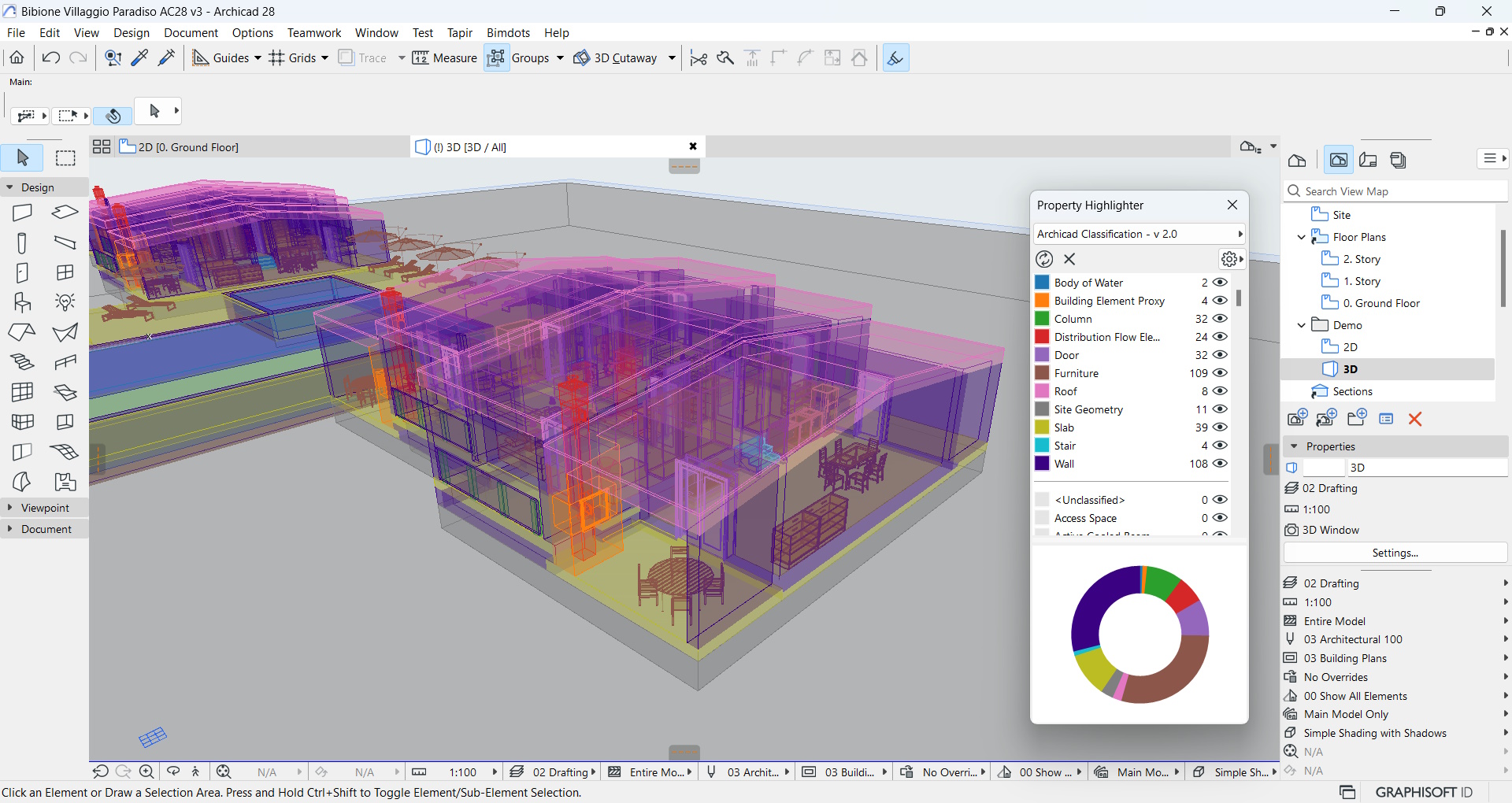The height and width of the screenshot is (803, 1512).
Task: Open the Teamwork menu
Action: point(313,33)
